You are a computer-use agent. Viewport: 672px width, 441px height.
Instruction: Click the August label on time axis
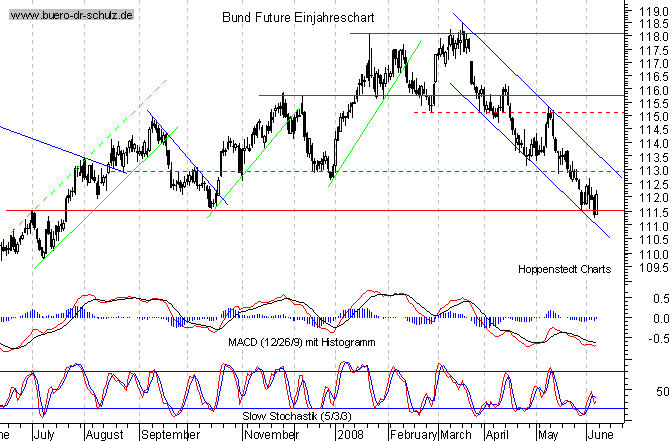coord(104,435)
